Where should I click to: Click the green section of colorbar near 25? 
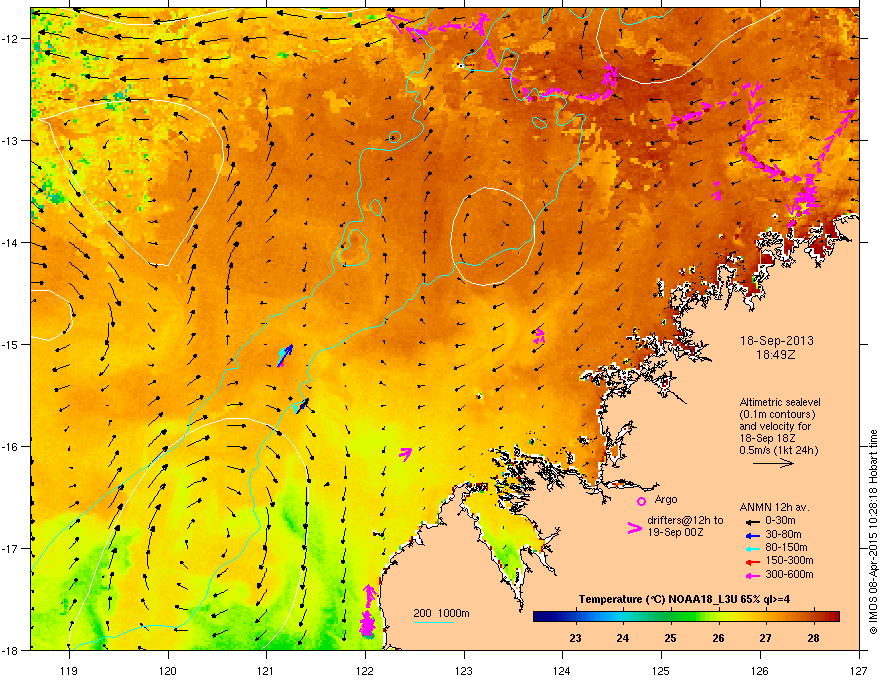point(671,617)
